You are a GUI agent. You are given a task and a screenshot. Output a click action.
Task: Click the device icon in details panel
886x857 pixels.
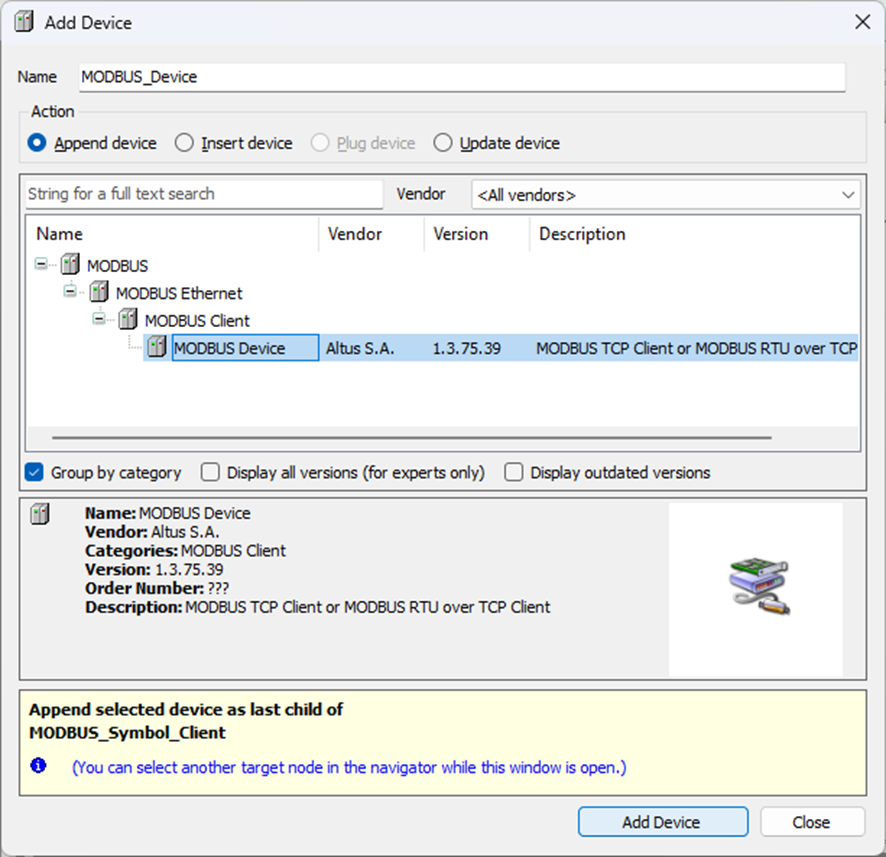(x=39, y=515)
